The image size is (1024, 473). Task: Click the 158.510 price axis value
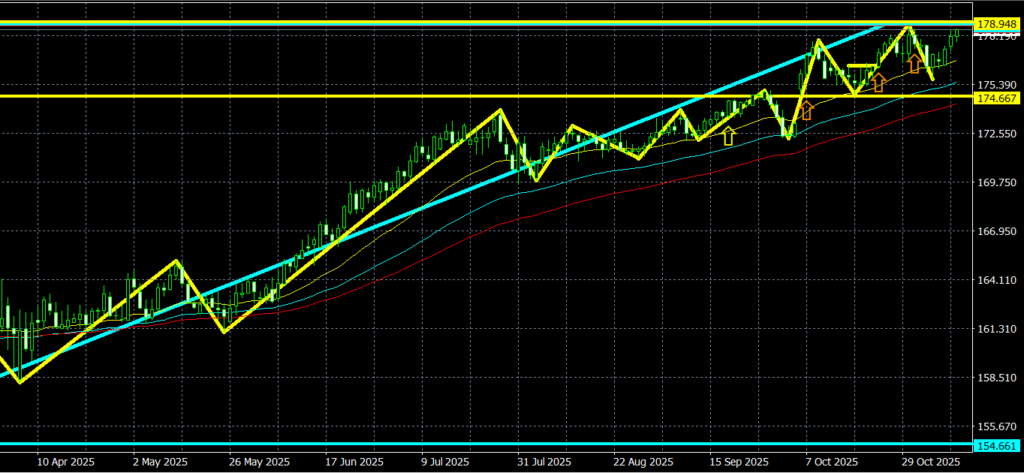[997, 378]
